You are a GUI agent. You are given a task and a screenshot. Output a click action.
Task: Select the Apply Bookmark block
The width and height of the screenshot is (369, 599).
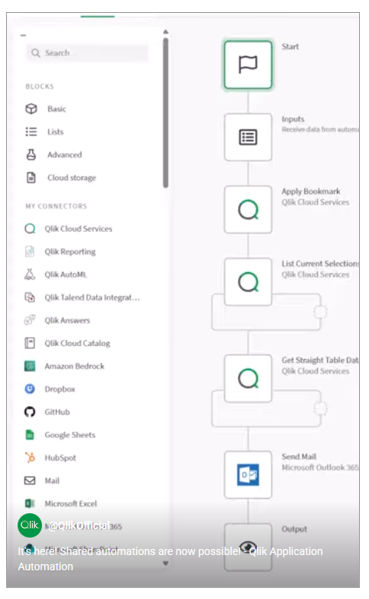(248, 209)
